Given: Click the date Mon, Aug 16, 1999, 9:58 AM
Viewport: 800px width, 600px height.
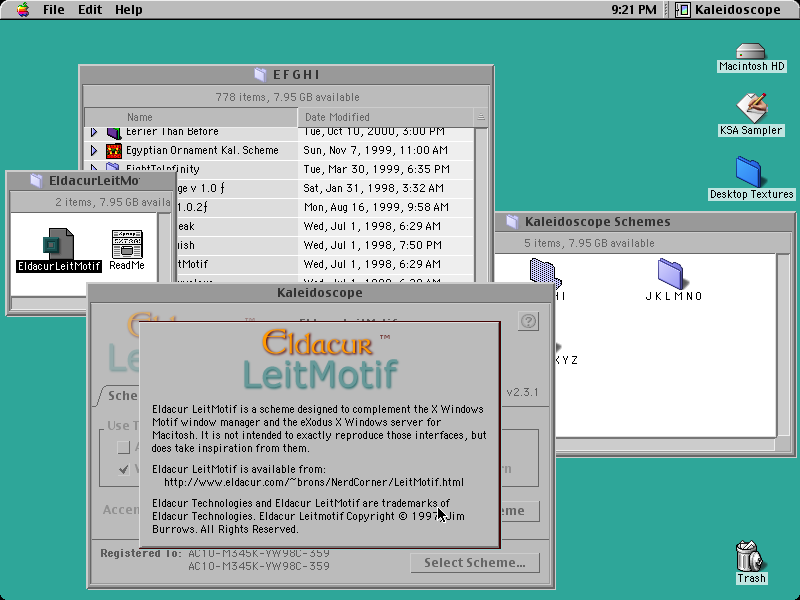Looking at the screenshot, I should click(x=376, y=207).
